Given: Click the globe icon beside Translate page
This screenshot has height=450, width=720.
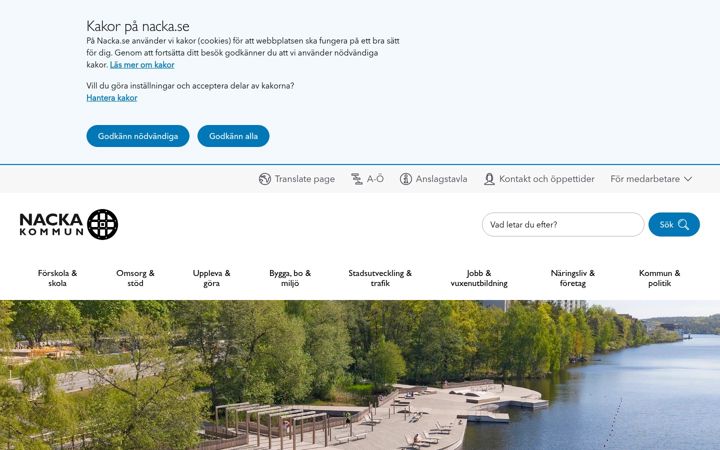Looking at the screenshot, I should pyautogui.click(x=265, y=179).
